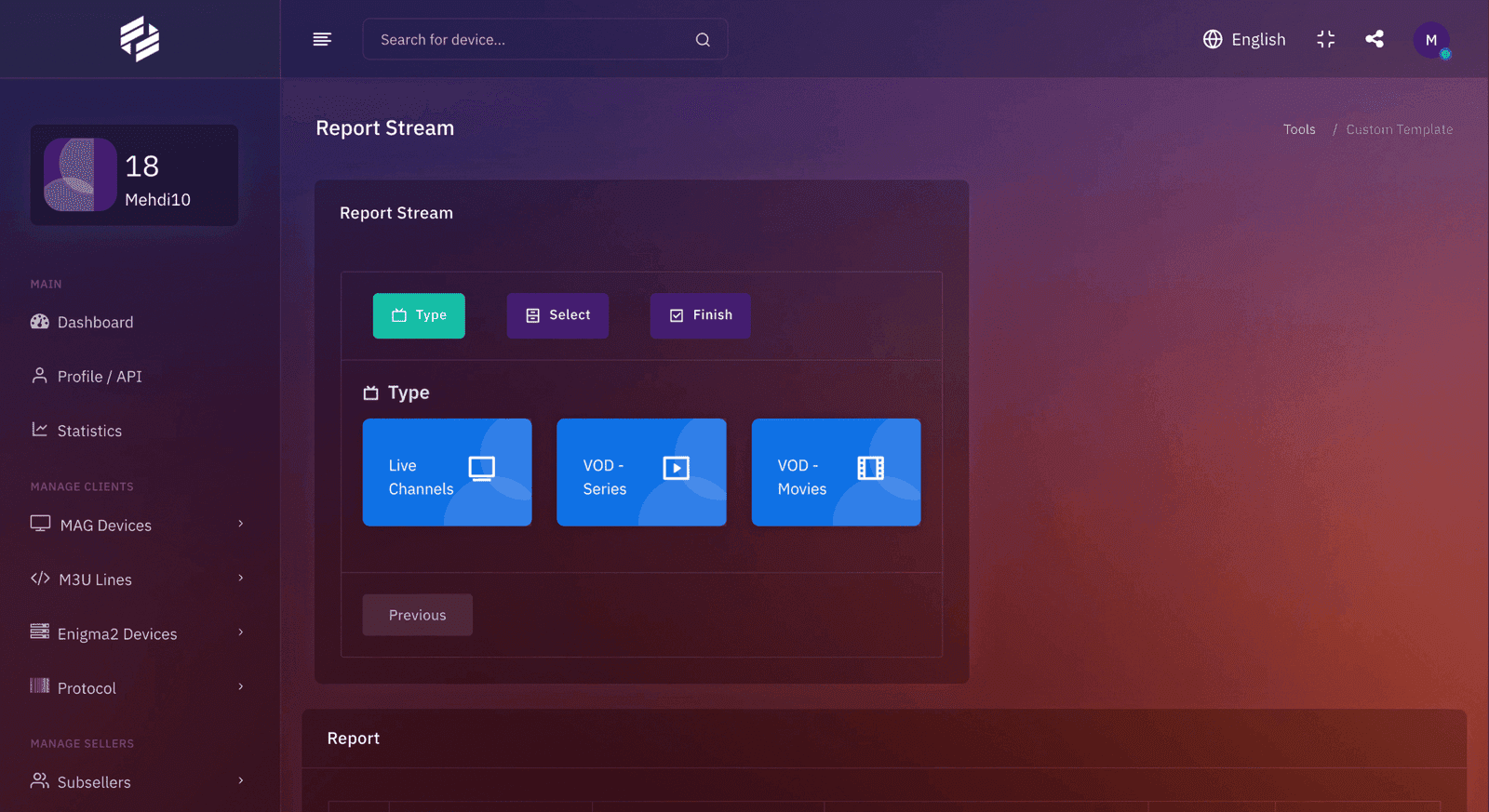The image size is (1489, 812).
Task: Select the Live Channels type card
Action: 447,473
